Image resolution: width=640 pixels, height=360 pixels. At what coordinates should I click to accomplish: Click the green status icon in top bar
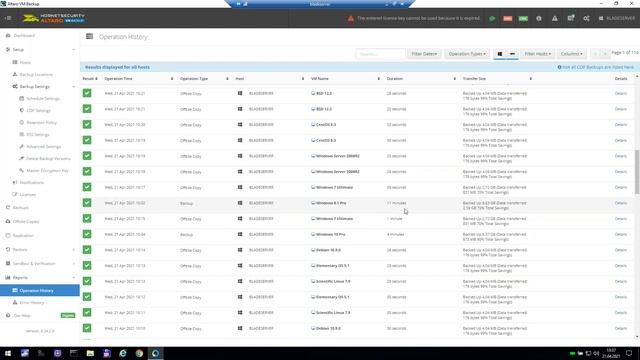point(492,18)
